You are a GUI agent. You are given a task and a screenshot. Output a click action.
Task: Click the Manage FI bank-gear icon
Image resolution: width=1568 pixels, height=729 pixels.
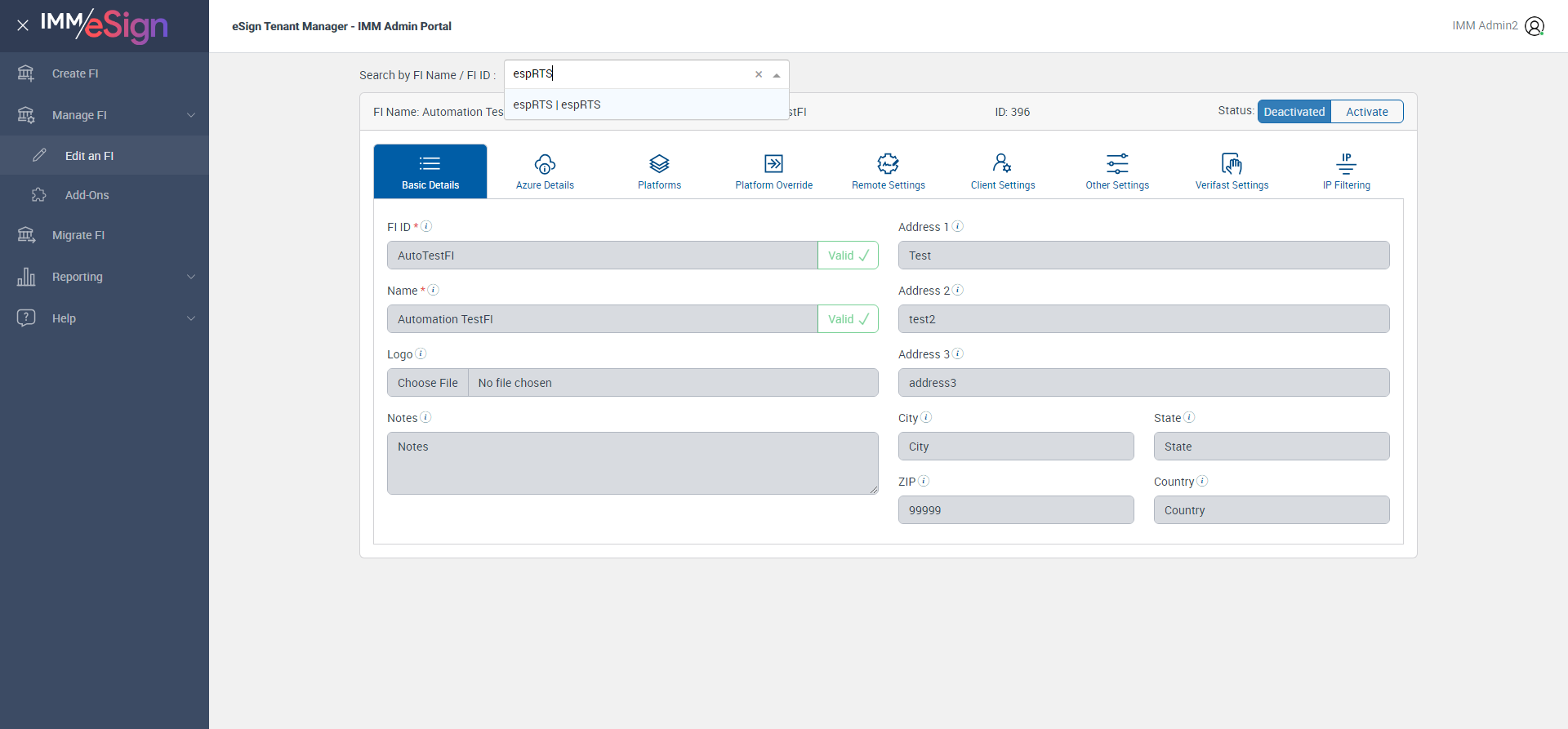(x=26, y=115)
